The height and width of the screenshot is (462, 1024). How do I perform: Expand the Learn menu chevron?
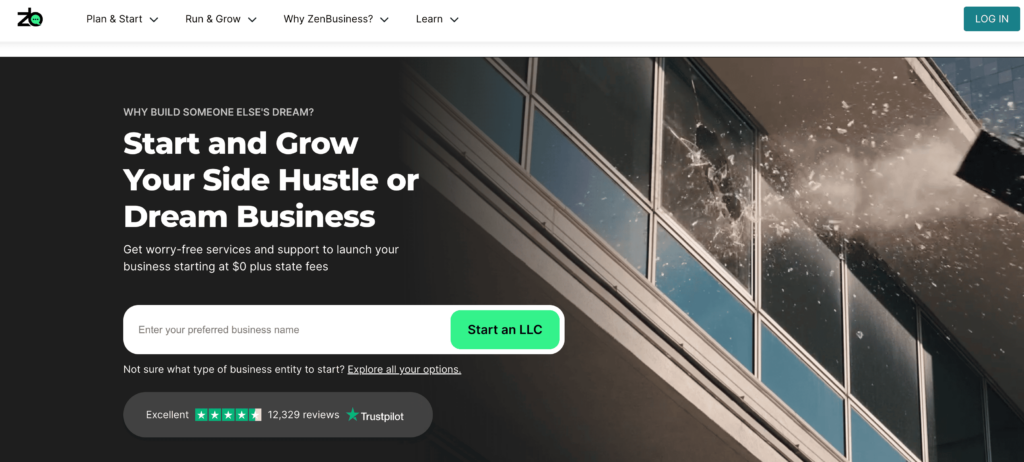tap(454, 20)
